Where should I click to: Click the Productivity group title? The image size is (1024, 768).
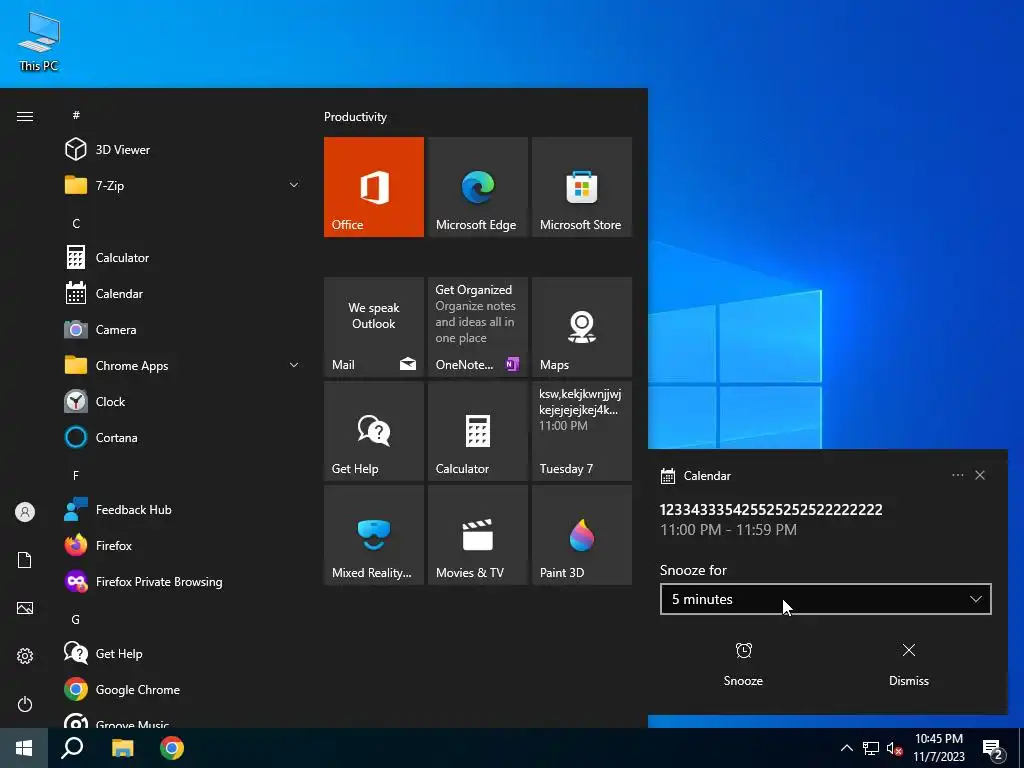(x=355, y=117)
